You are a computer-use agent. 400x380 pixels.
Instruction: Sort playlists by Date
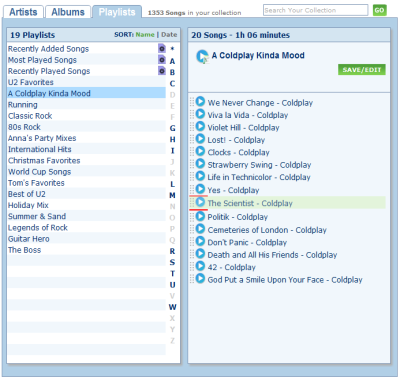coord(169,35)
